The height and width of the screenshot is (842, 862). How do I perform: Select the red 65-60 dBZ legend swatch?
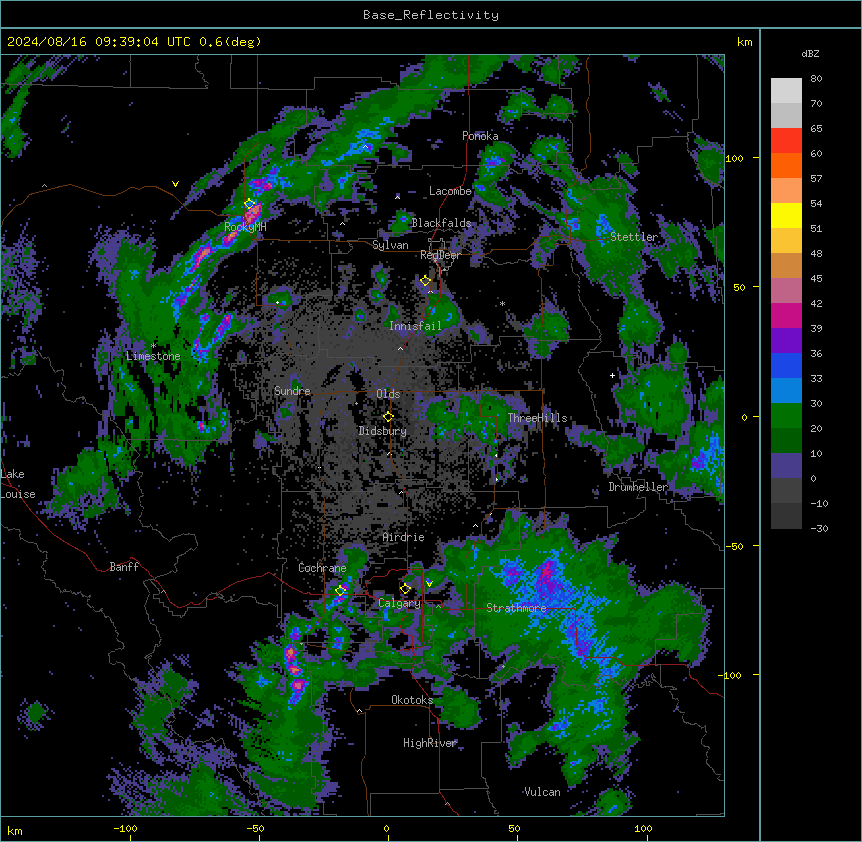pos(786,141)
